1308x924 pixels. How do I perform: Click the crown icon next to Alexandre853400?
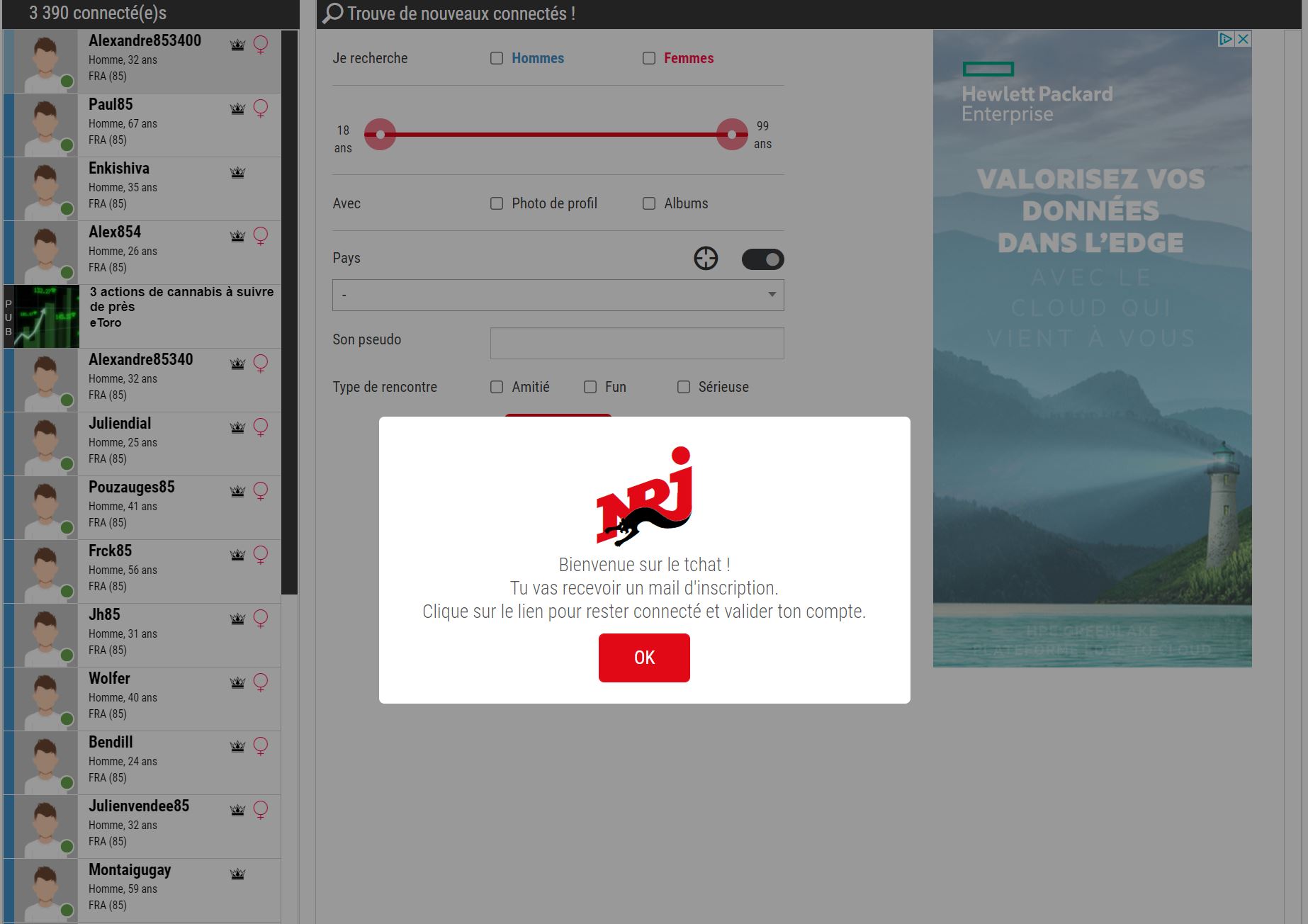pos(237,45)
